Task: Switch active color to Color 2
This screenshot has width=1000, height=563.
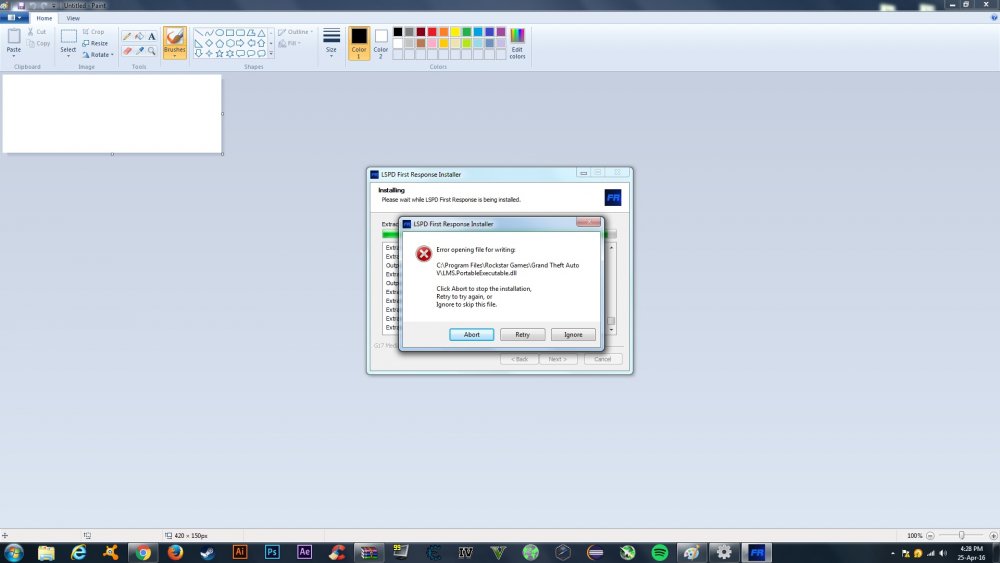Action: pyautogui.click(x=381, y=44)
